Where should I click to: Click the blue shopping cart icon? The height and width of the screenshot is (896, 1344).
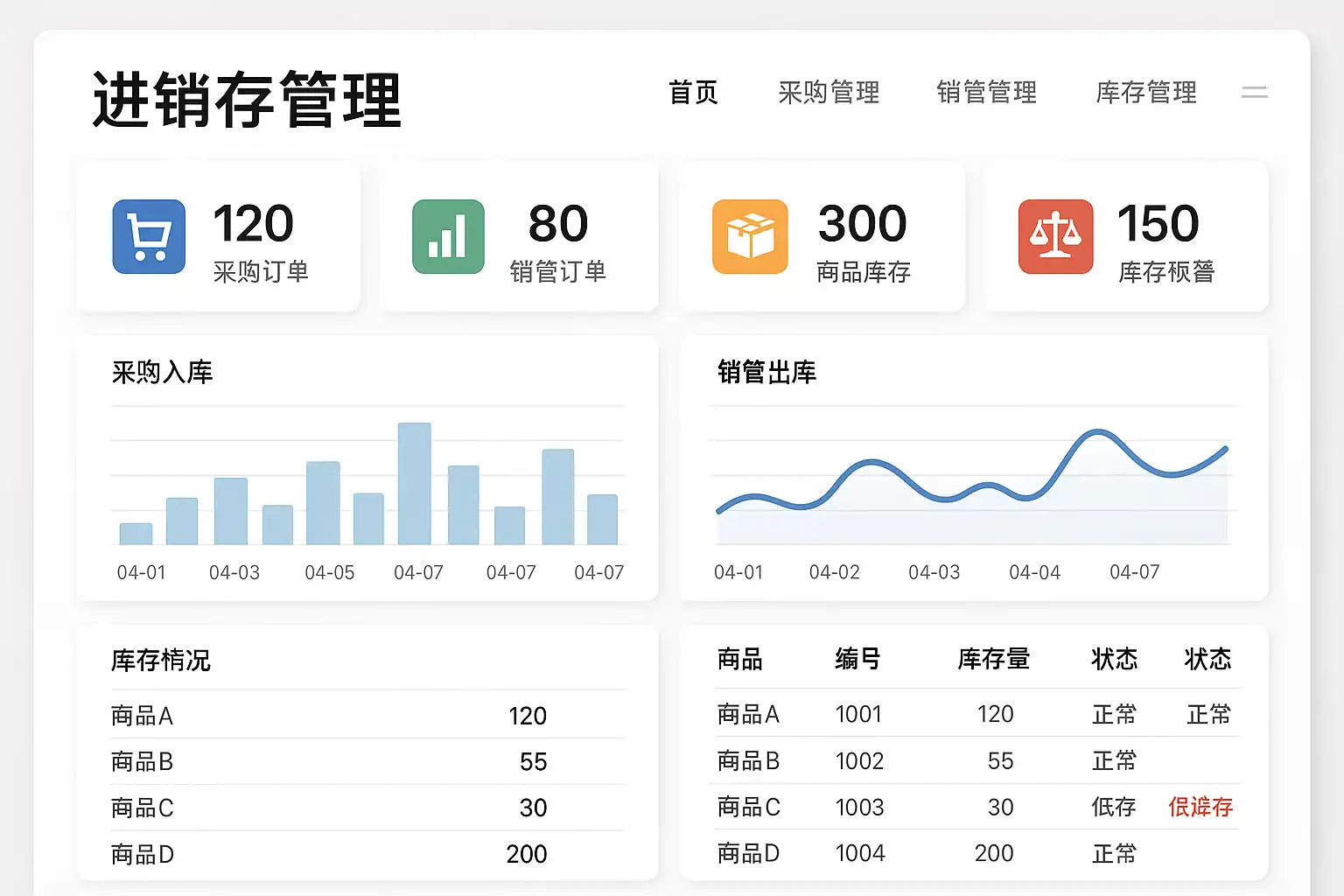149,236
